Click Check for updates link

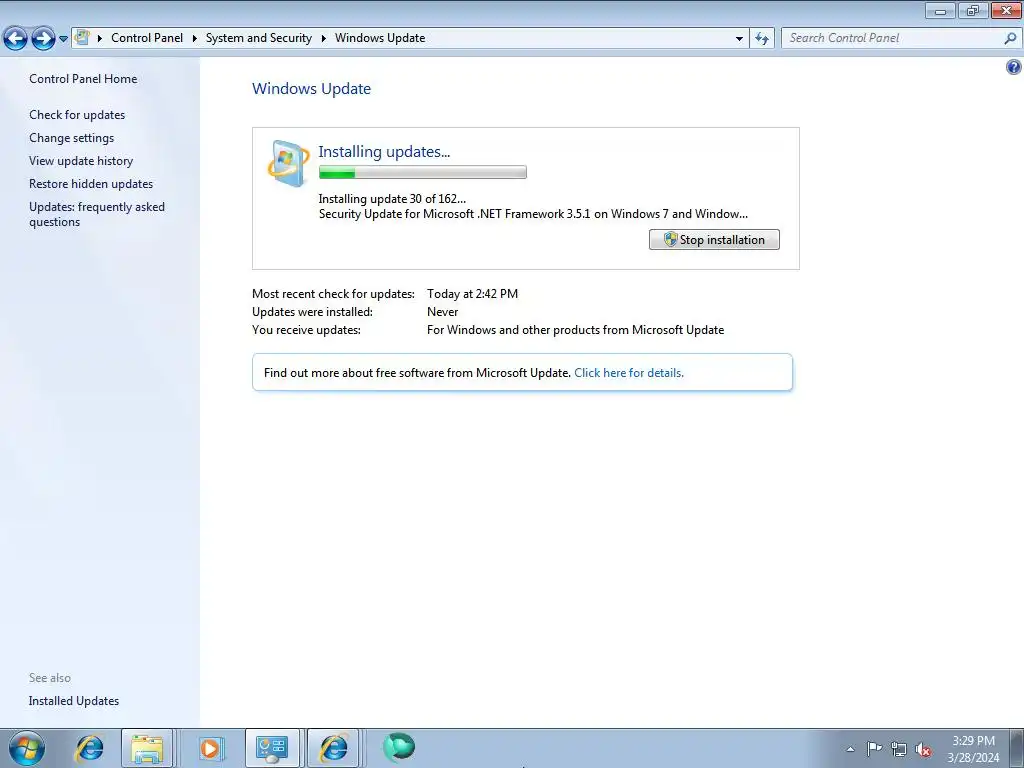coord(77,114)
